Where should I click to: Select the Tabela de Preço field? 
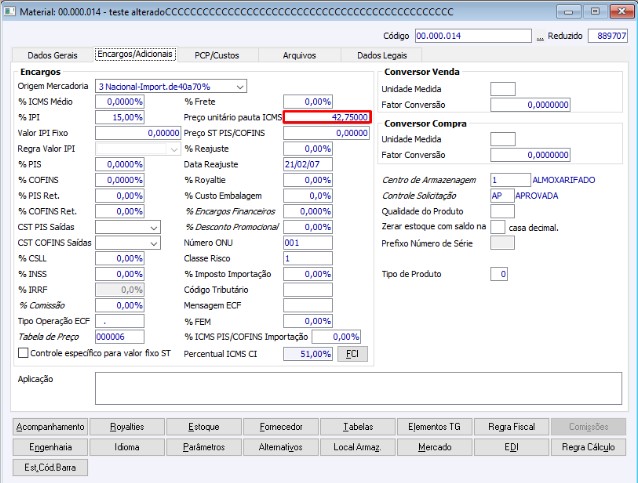click(x=120, y=337)
